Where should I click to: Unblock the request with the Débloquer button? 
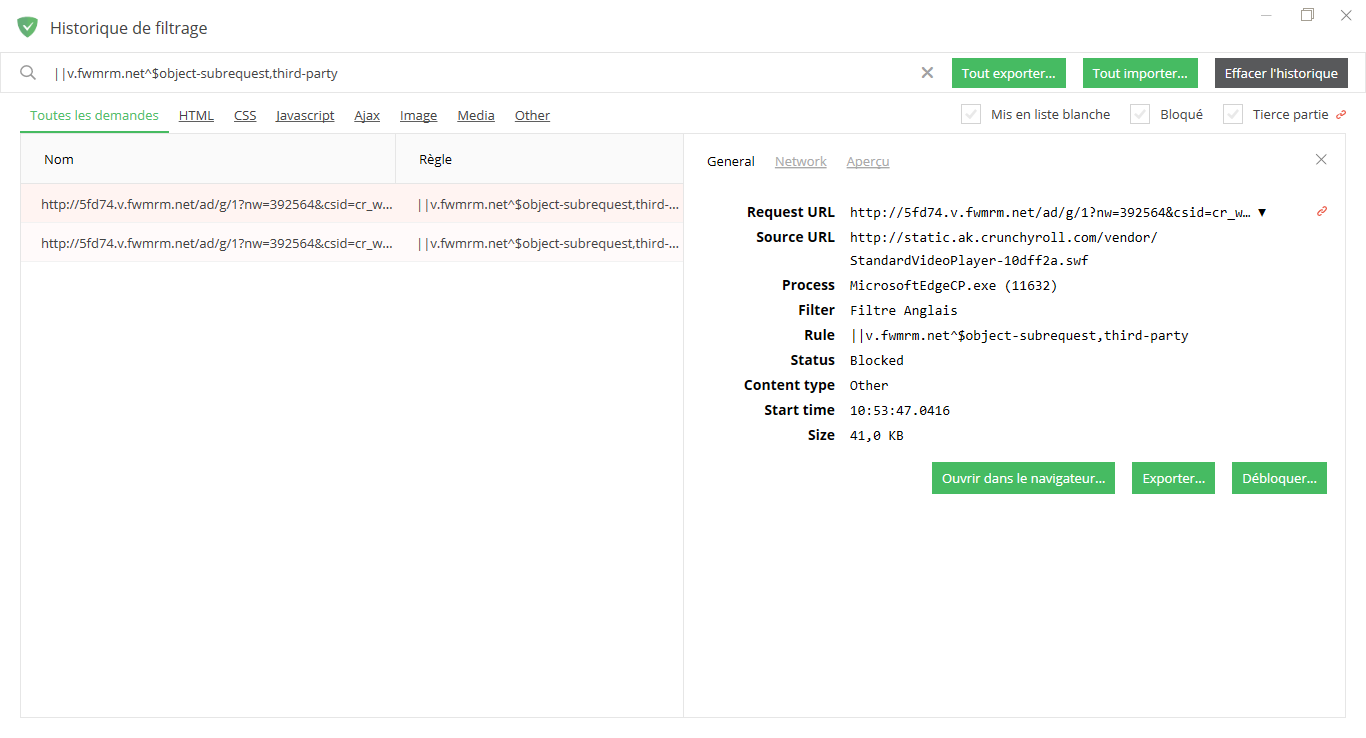[x=1279, y=478]
